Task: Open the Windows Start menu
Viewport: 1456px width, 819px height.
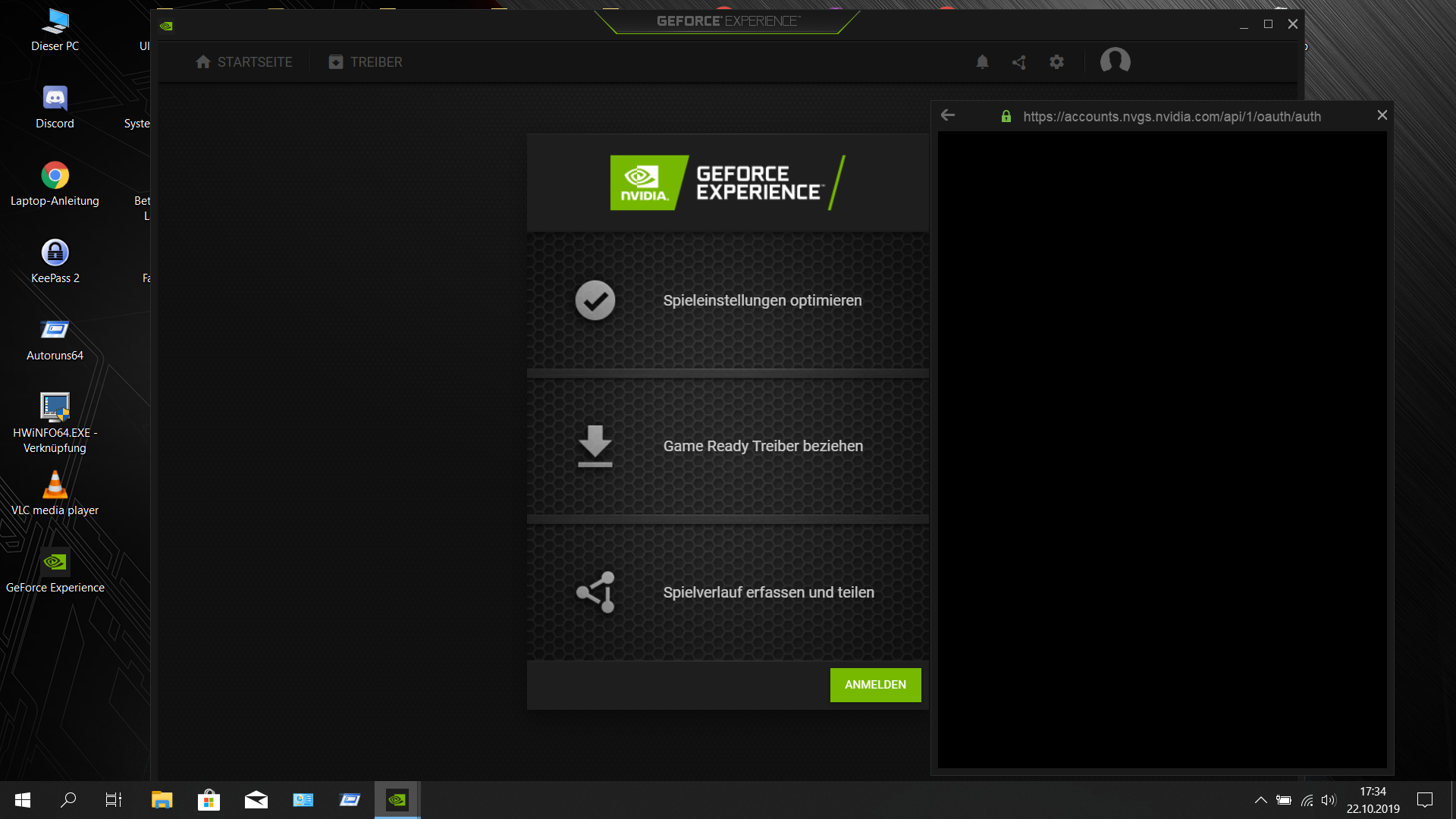Action: coord(23,799)
